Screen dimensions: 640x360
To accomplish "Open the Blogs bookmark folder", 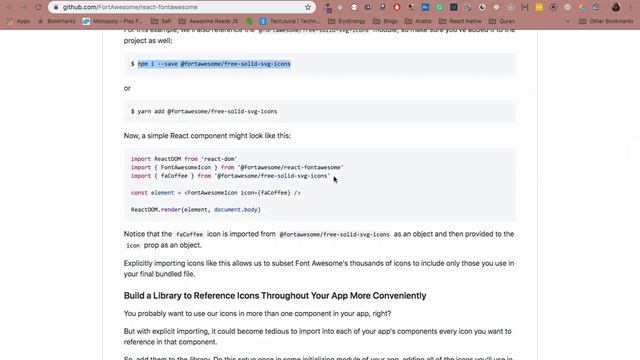I will tap(385, 21).
